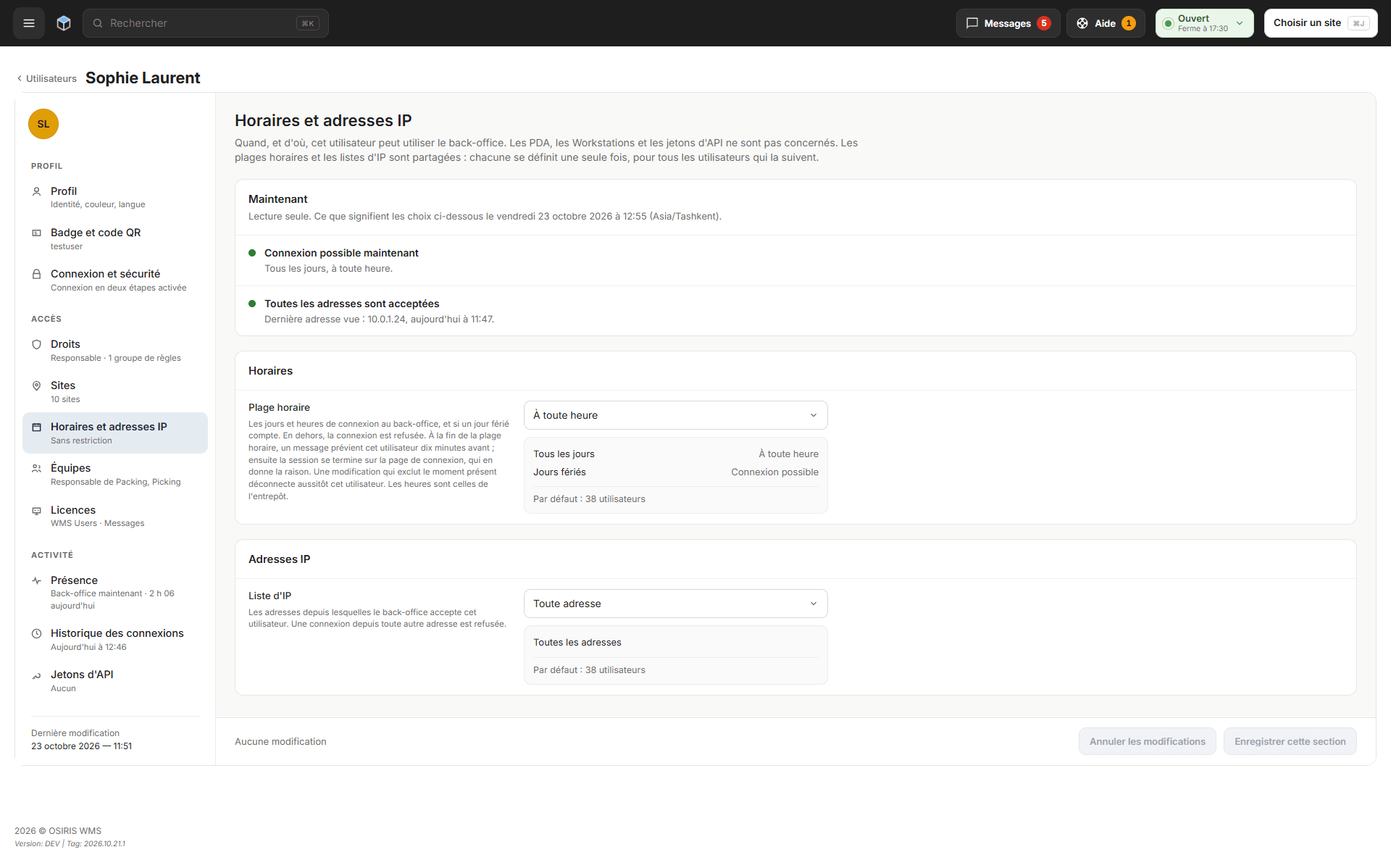Click Annuler les modifications button
Image resolution: width=1391 pixels, height=868 pixels.
tap(1147, 741)
